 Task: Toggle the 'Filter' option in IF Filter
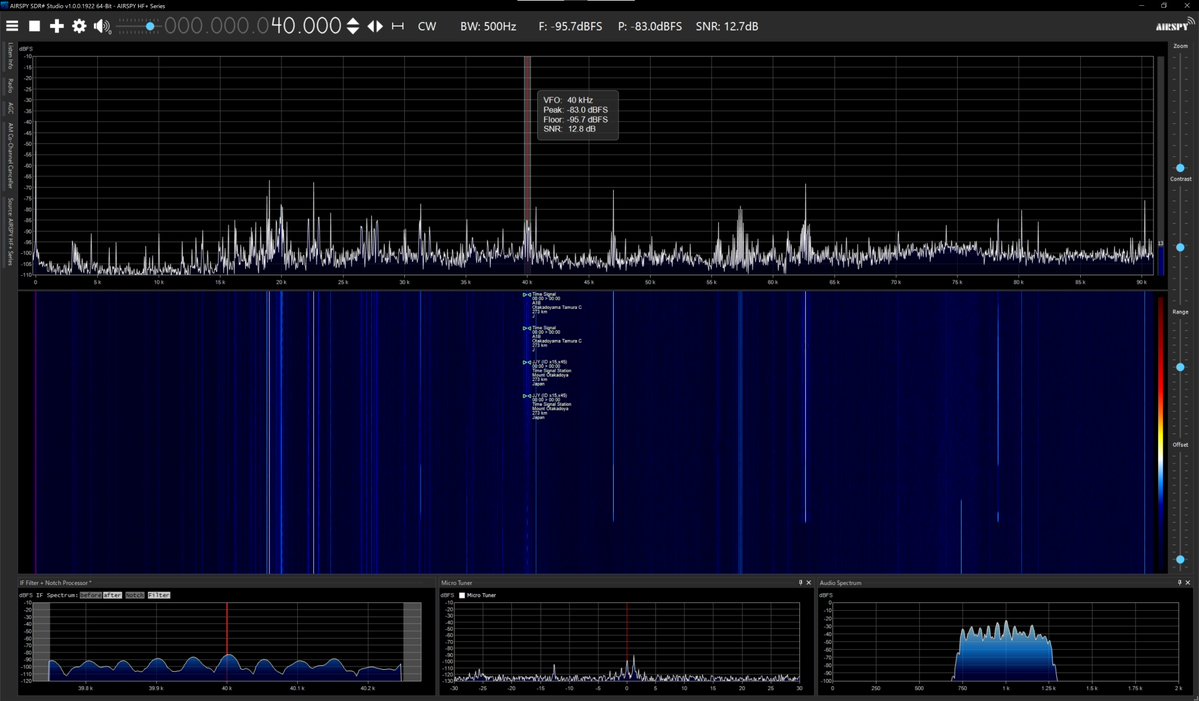tap(159, 595)
